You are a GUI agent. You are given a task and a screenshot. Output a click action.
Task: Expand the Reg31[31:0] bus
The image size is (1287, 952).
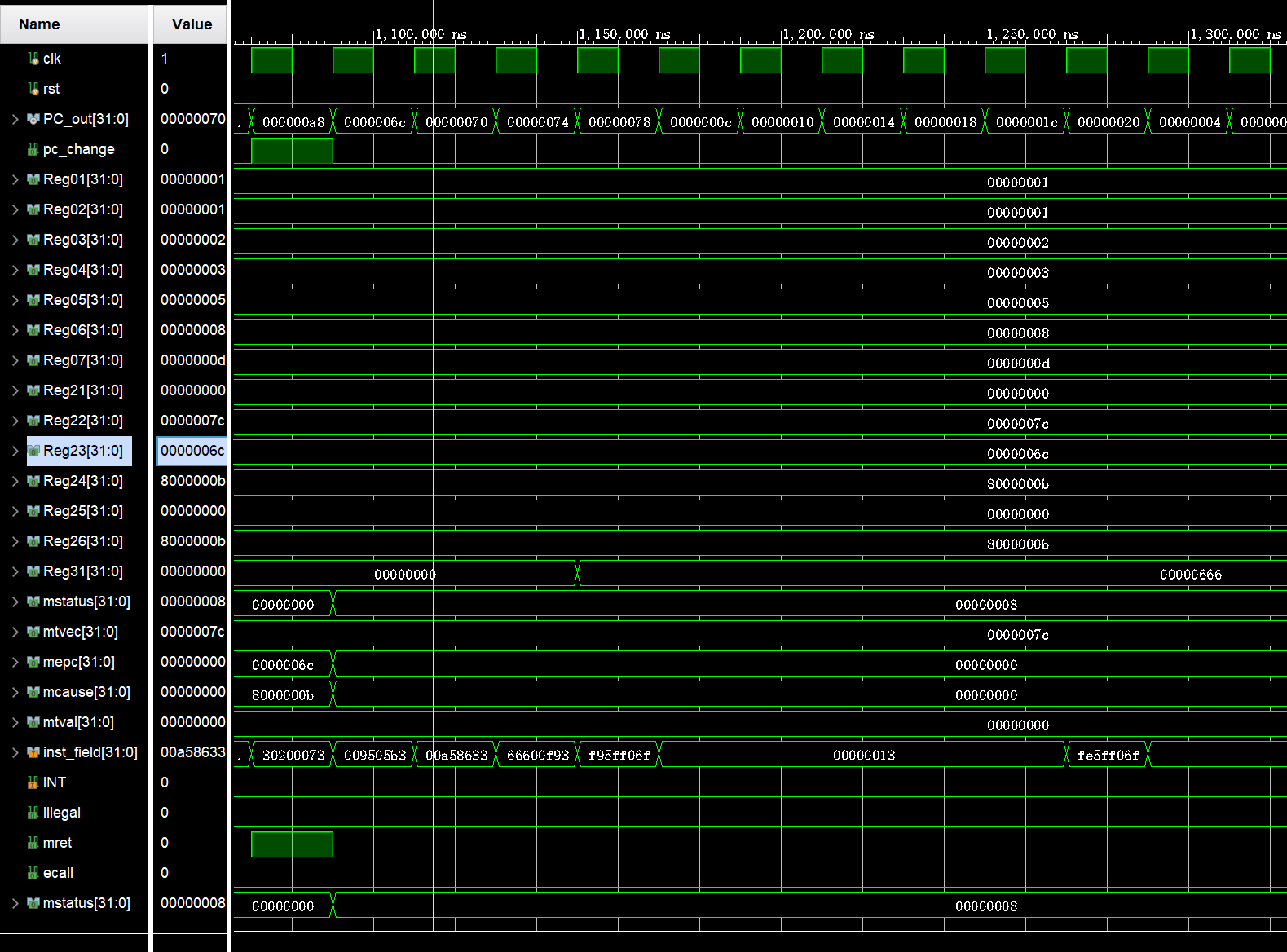click(x=15, y=571)
